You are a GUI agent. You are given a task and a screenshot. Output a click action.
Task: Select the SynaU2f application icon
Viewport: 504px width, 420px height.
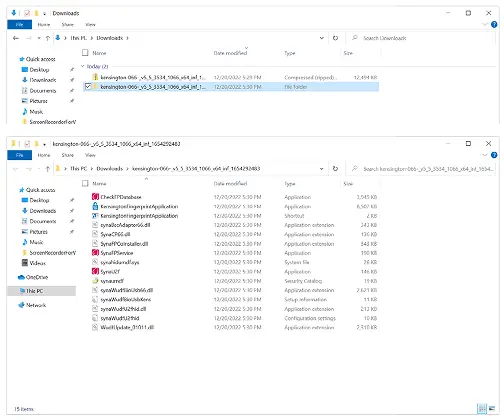(x=95, y=272)
